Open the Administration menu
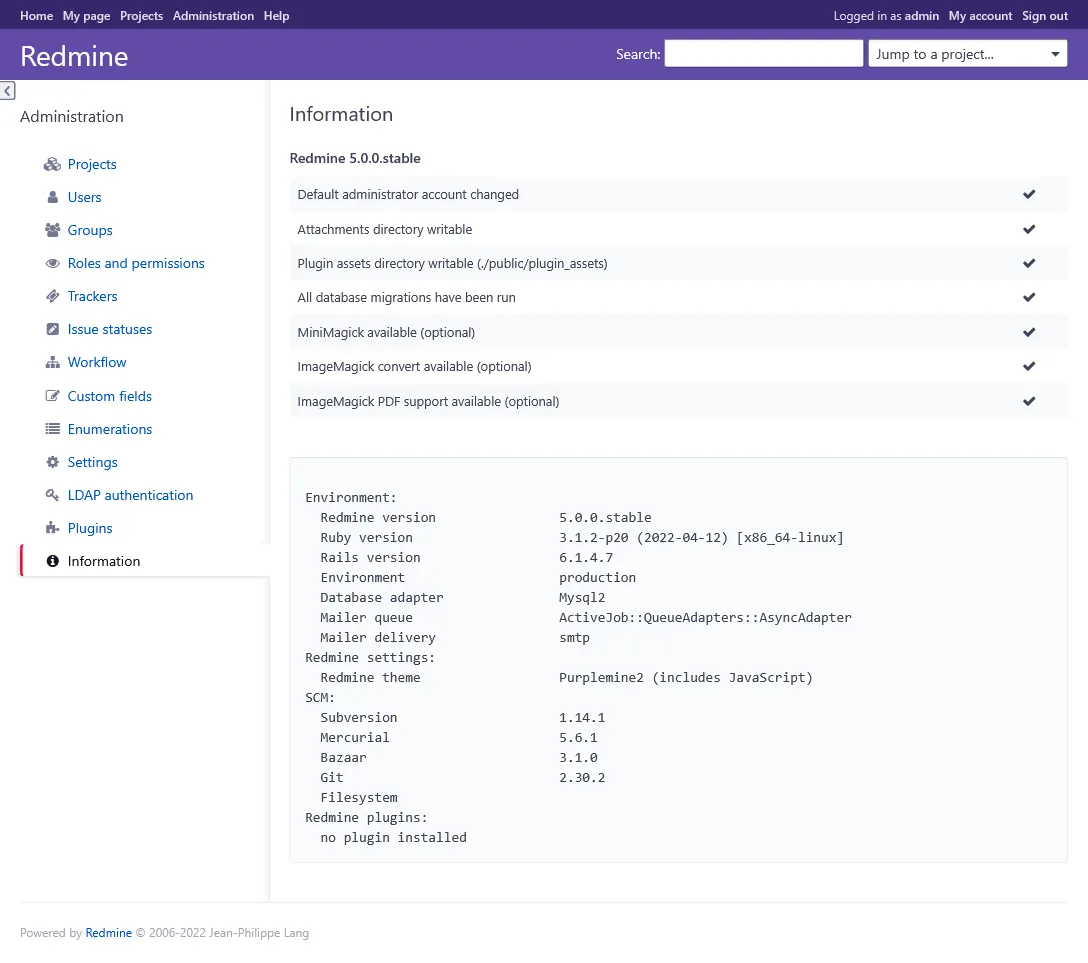Screen dimensions: 1088x963 213,15
